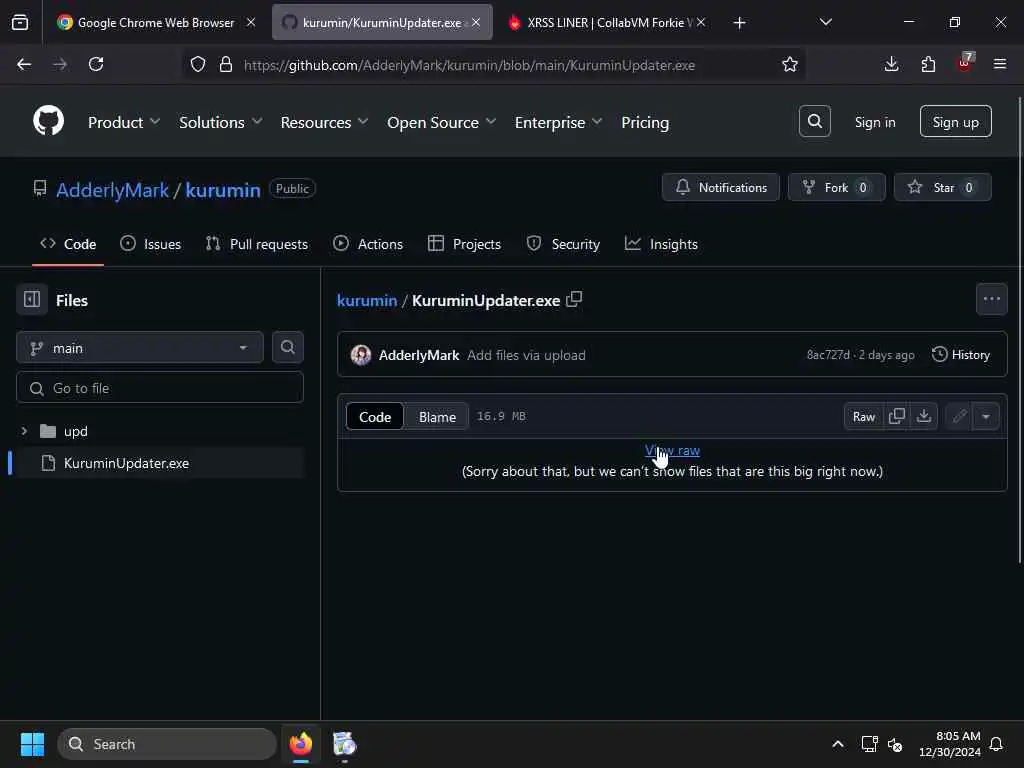Screen dimensions: 1024x768
Task: Open the file History link
Action: (x=961, y=355)
